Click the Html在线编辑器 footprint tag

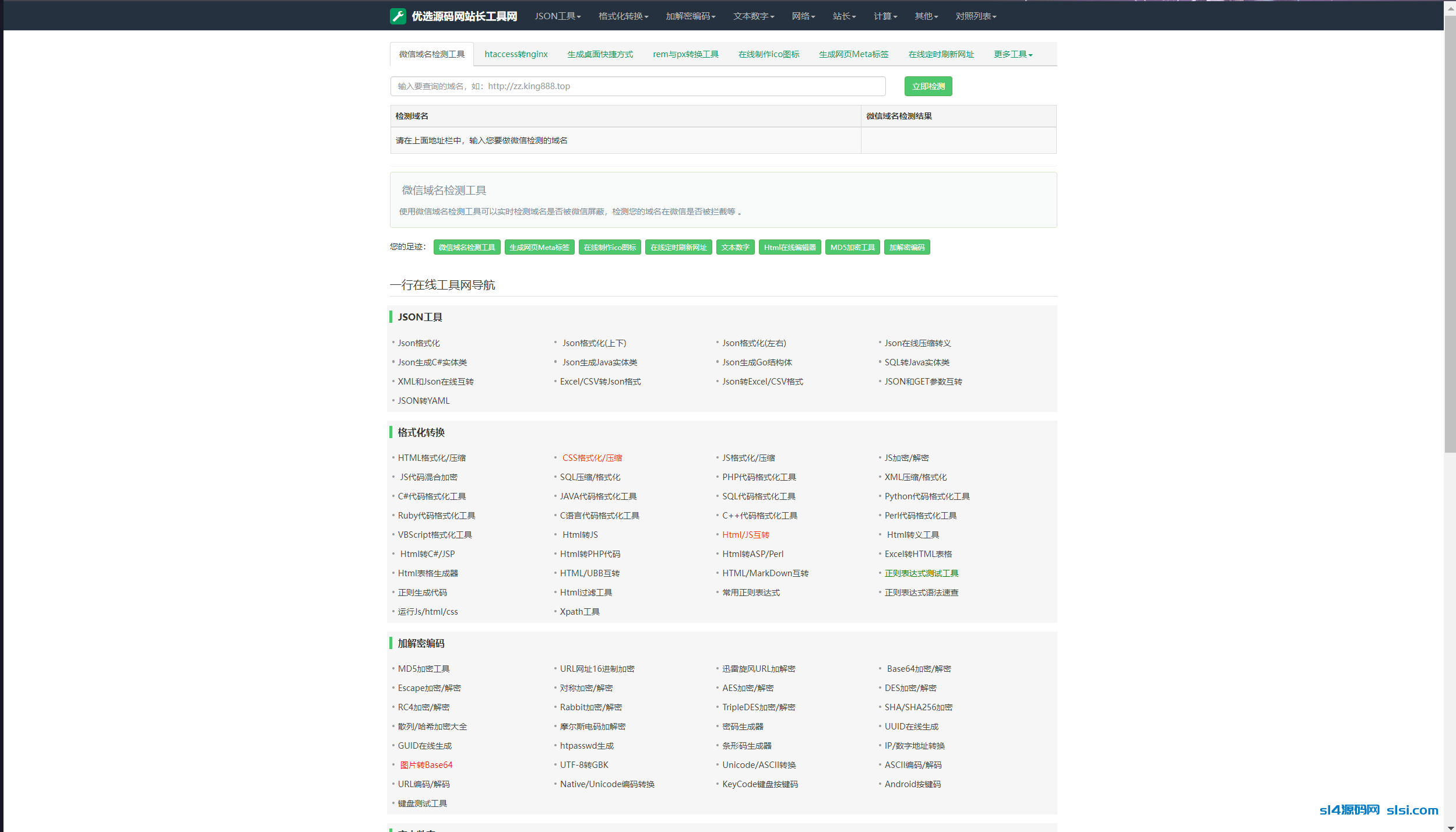(790, 248)
